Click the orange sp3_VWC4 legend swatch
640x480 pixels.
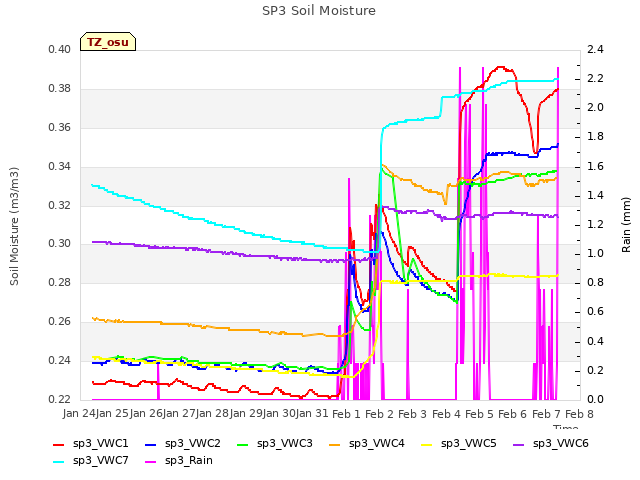pos(335,445)
